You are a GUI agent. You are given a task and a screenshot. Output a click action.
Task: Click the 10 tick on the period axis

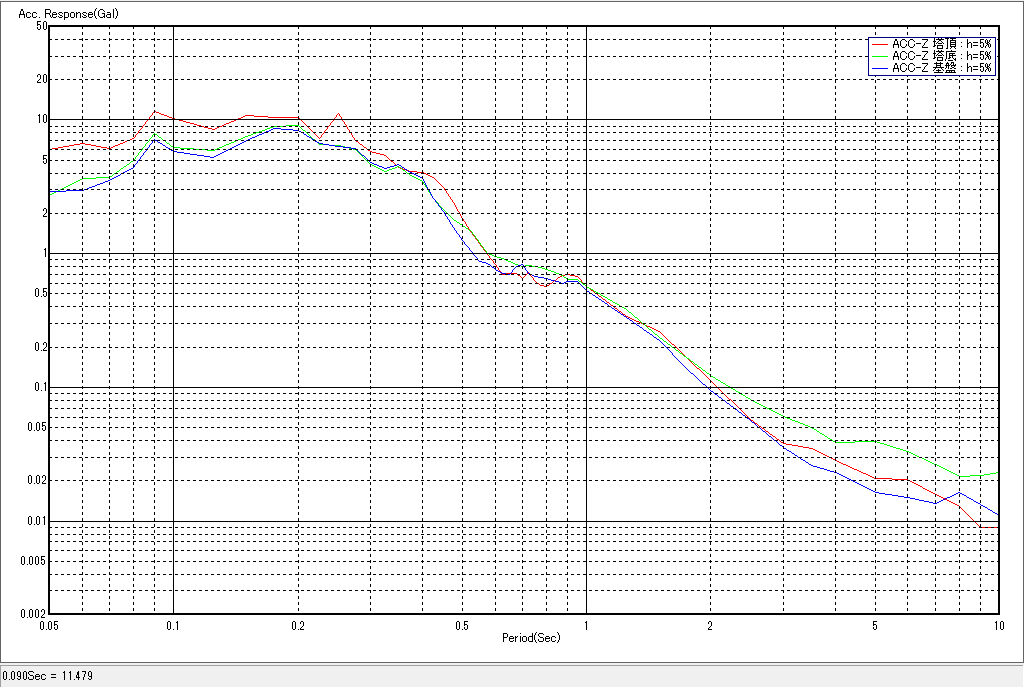(996, 625)
